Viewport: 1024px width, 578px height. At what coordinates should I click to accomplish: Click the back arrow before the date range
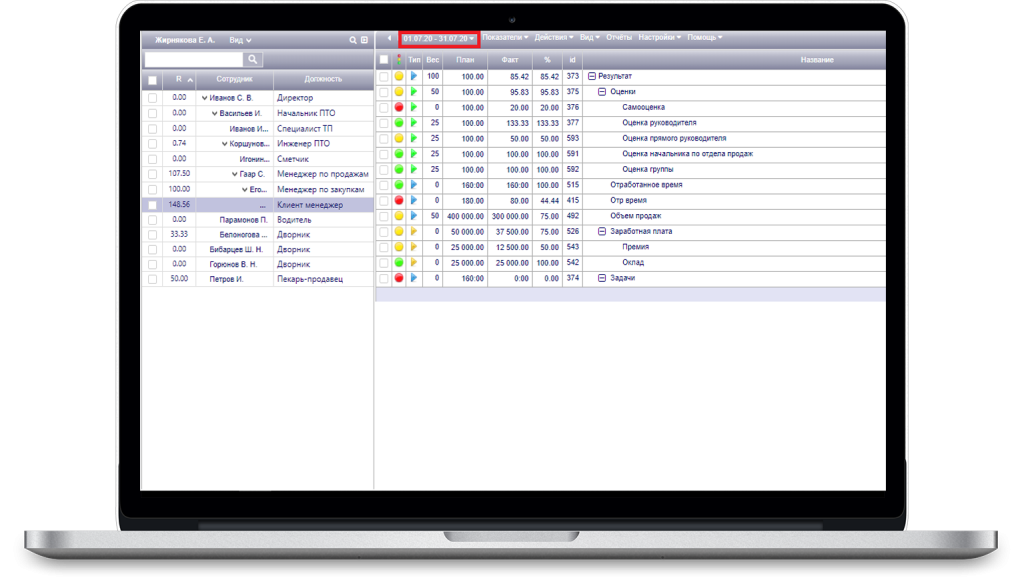pyautogui.click(x=389, y=38)
